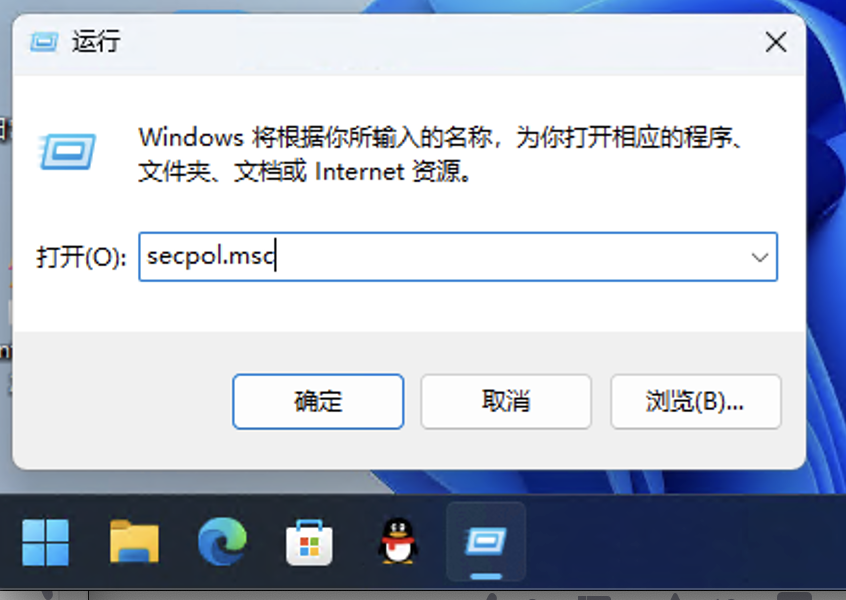The width and height of the screenshot is (846, 600).
Task: Click the grey footer area left of 确定
Action: tap(121, 400)
